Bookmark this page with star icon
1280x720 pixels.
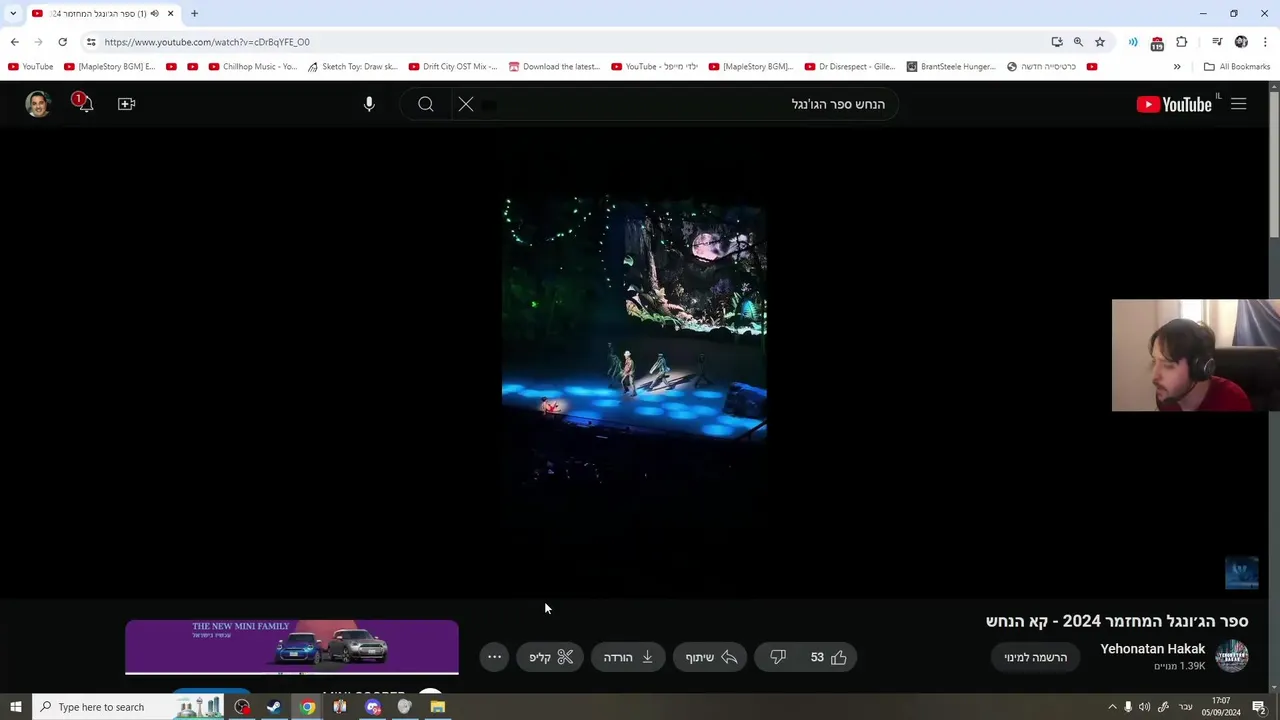pyautogui.click(x=1100, y=42)
